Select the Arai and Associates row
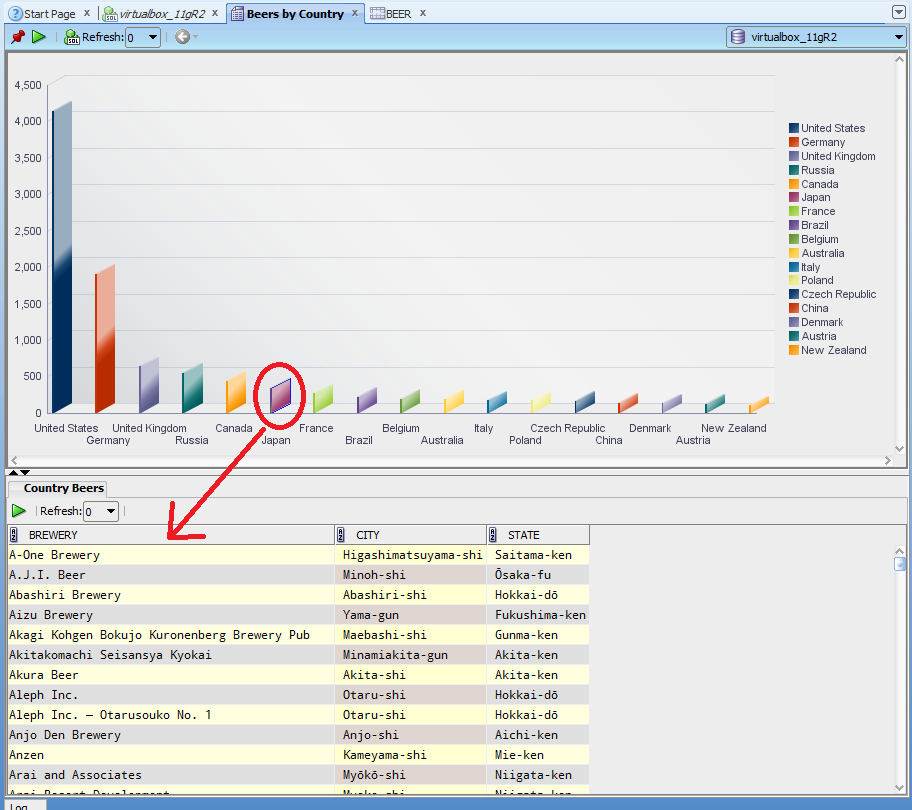Image resolution: width=912 pixels, height=810 pixels. pyautogui.click(x=298, y=775)
